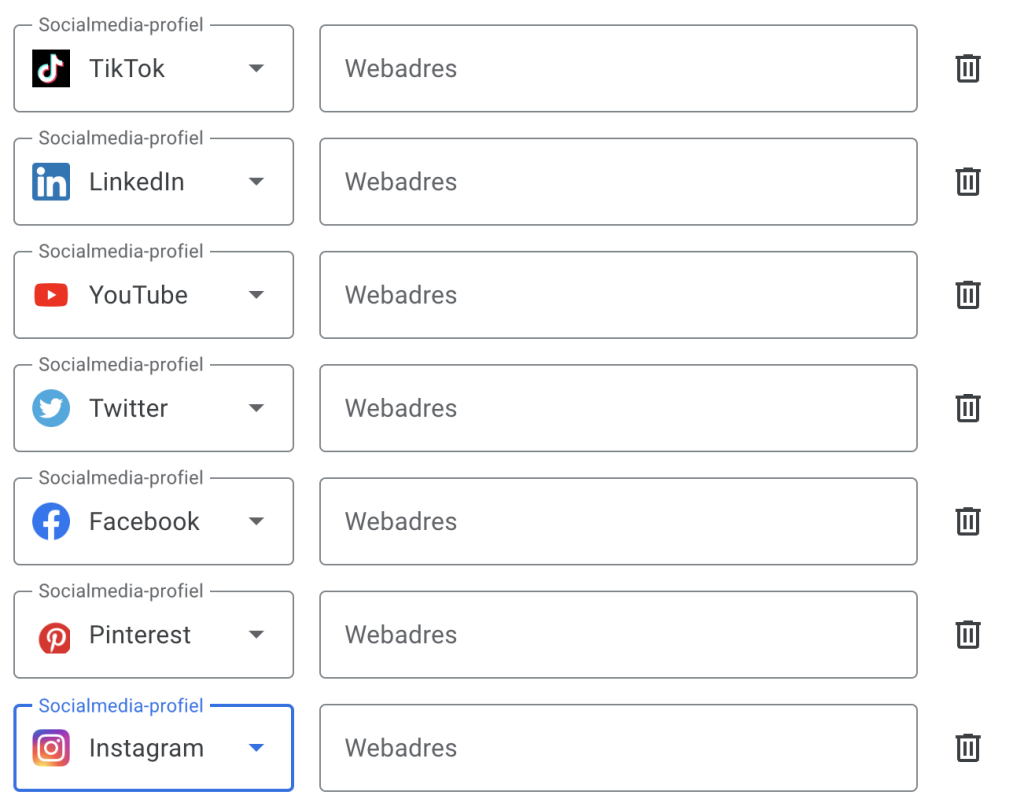Focus the LinkedIn Webadres input

tap(617, 182)
